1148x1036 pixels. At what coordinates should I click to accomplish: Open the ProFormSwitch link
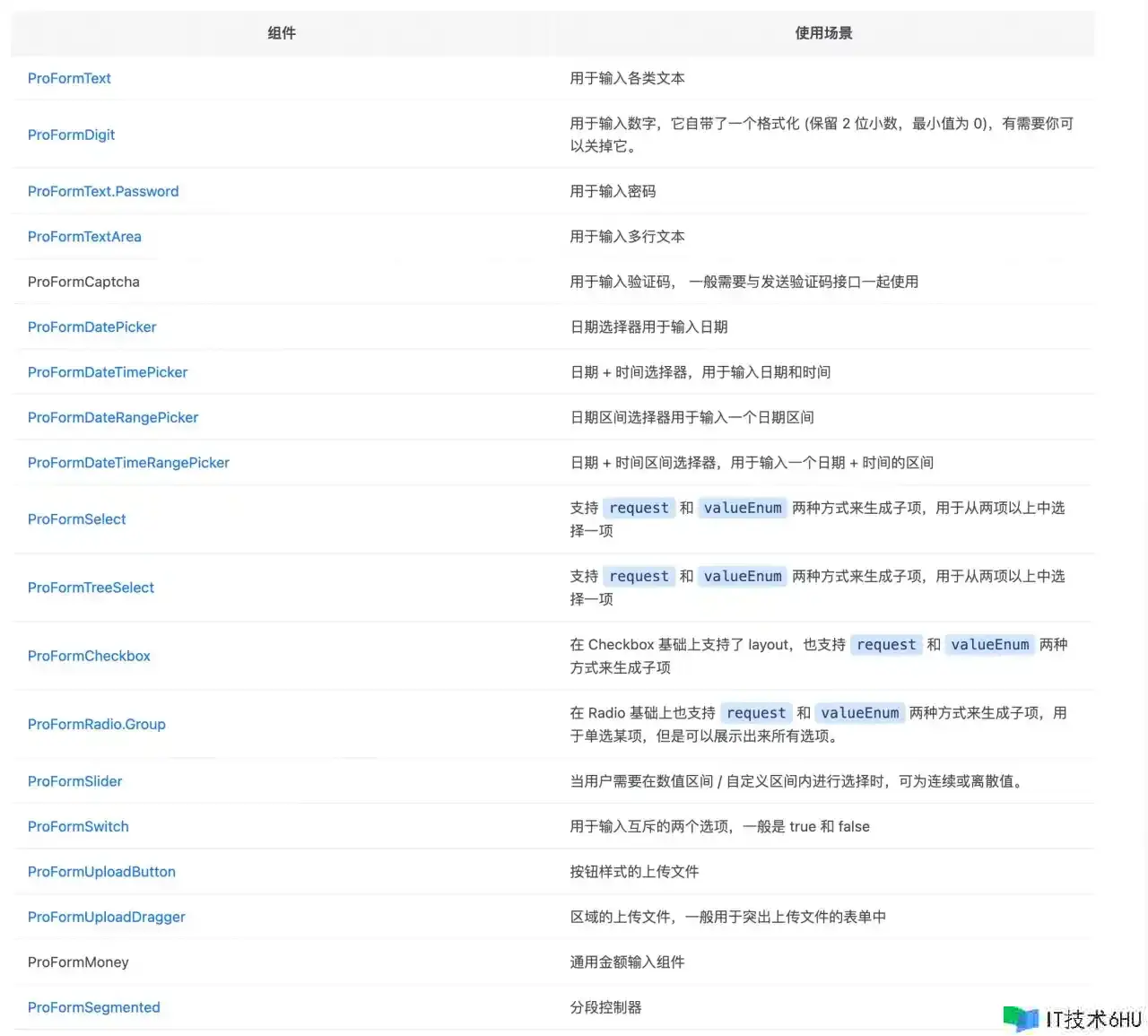pyautogui.click(x=78, y=826)
